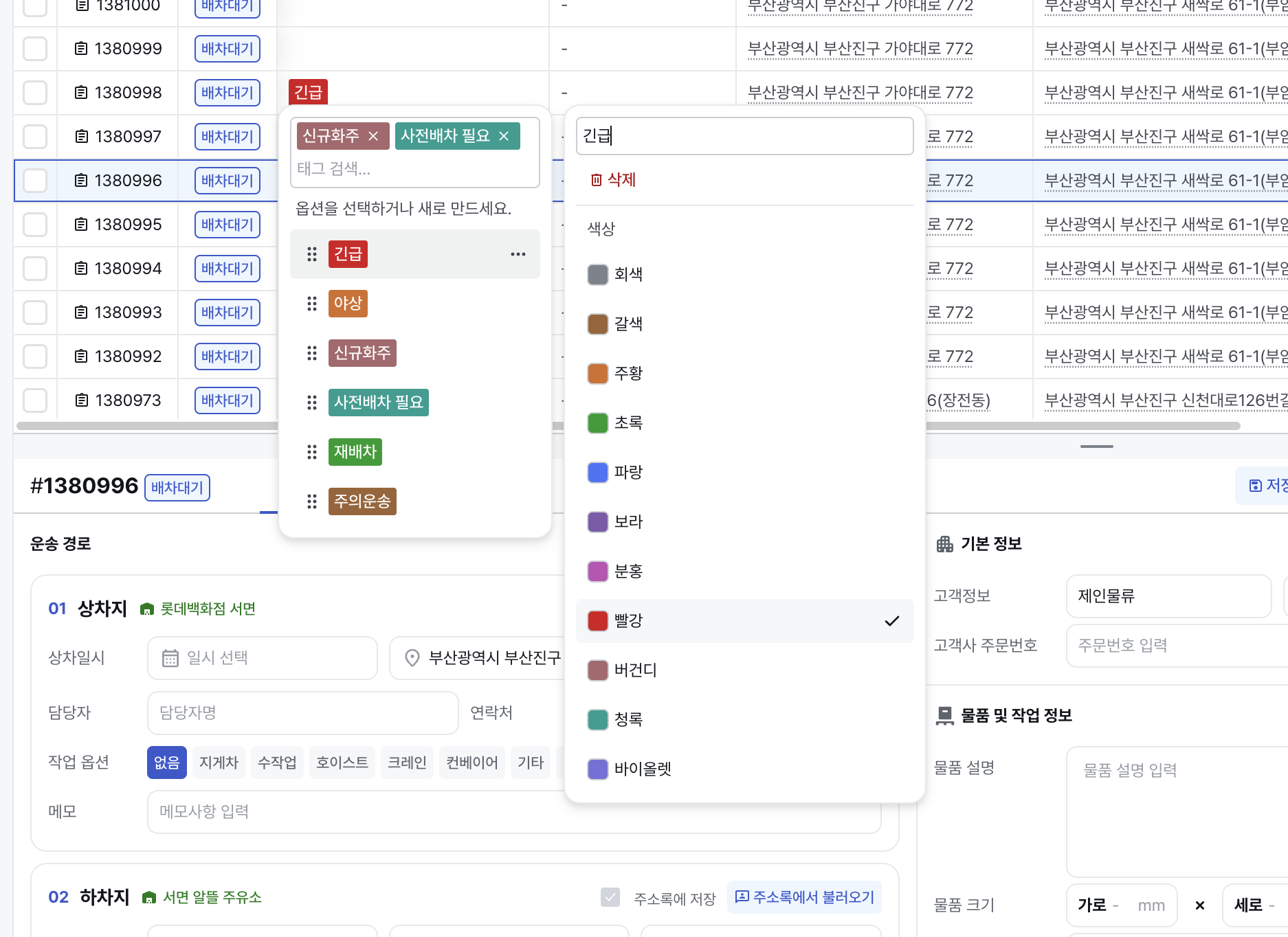Click drag handle beside 야상 tag

click(x=312, y=304)
